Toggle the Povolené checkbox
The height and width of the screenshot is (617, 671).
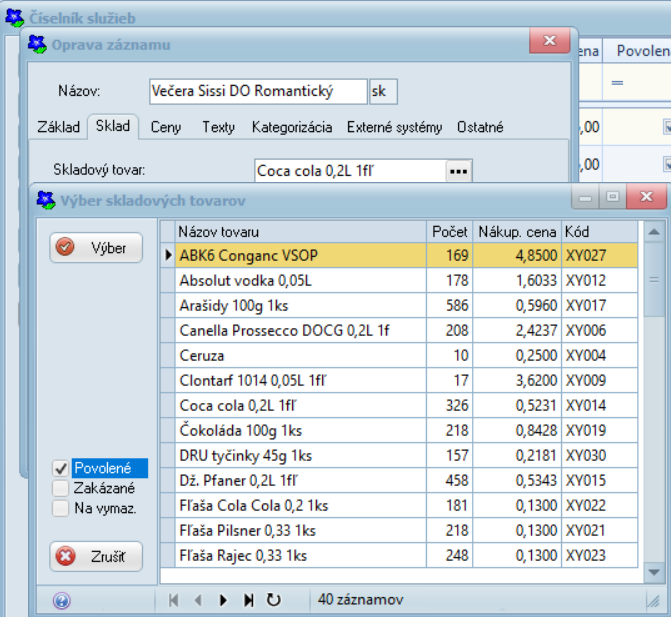pyautogui.click(x=60, y=468)
